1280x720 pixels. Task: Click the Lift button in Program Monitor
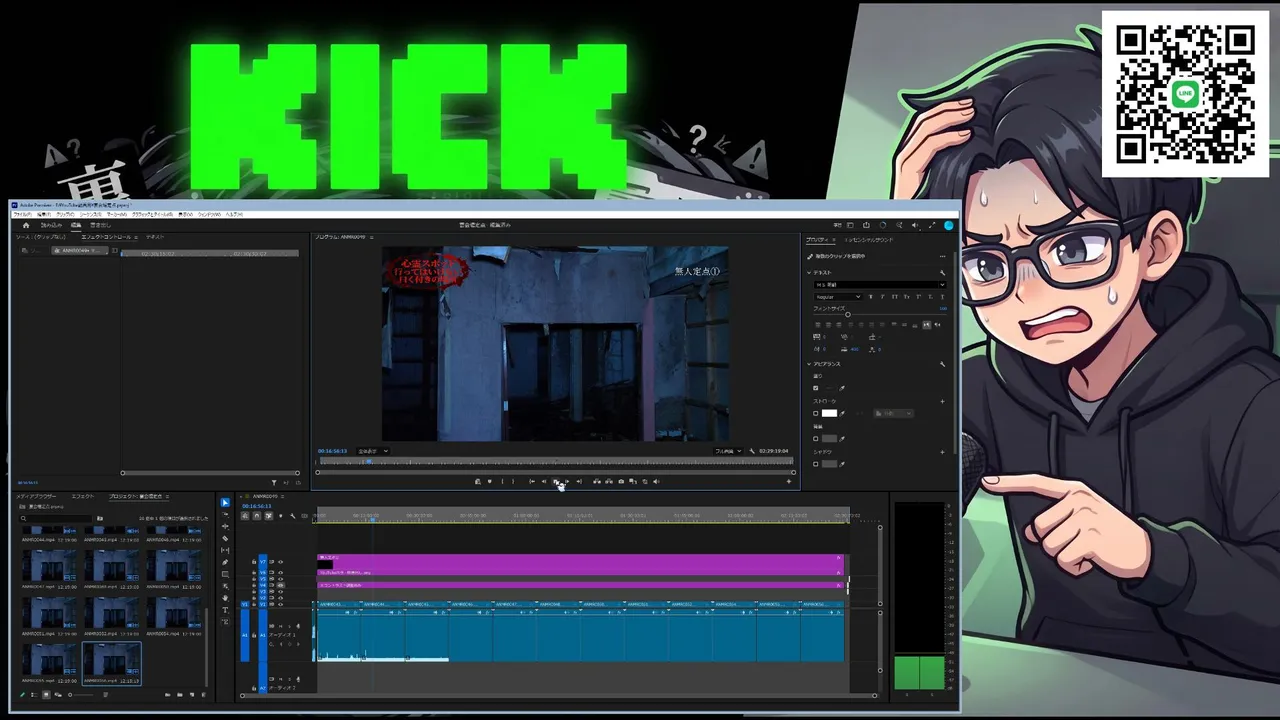click(x=597, y=482)
